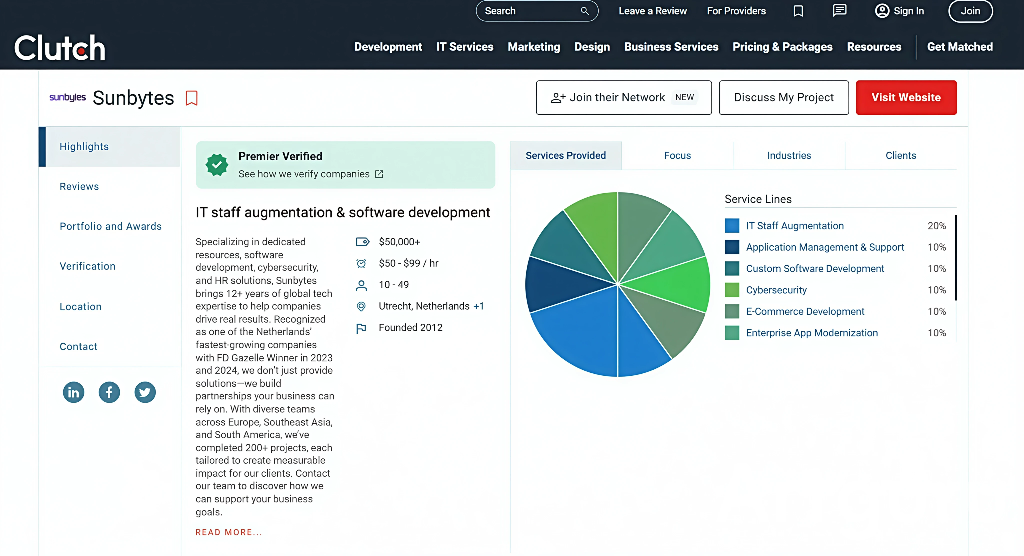1024x556 pixels.
Task: Open the Business Services dropdown menu
Action: coord(671,47)
